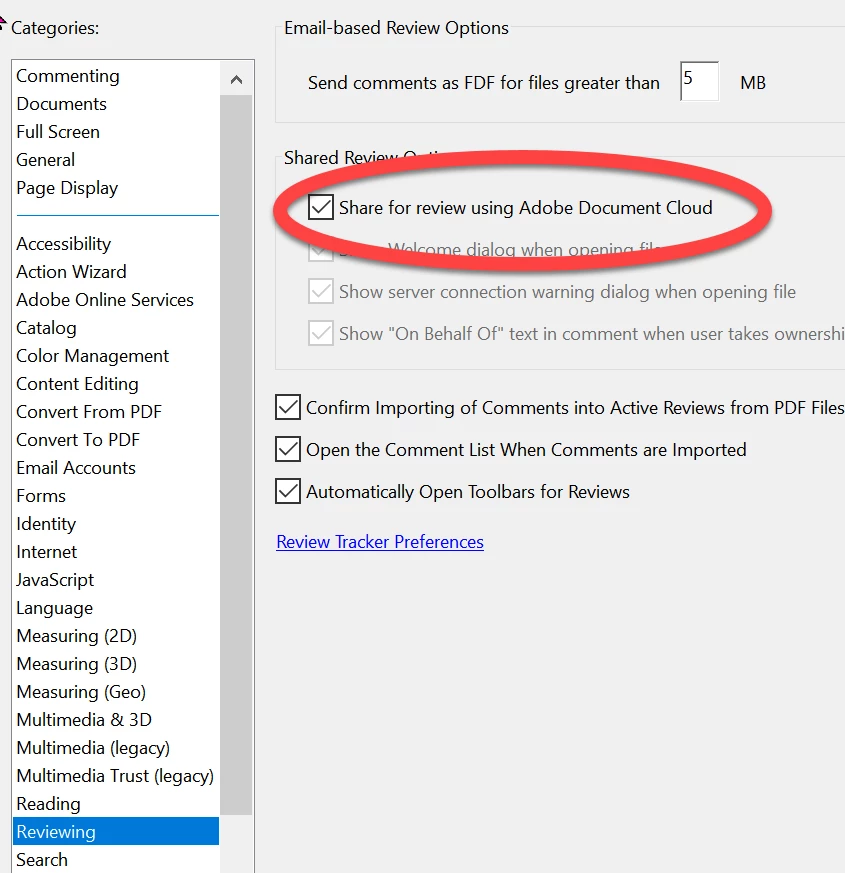Select the Documents category
Screen dimensions: 845x873
tap(61, 104)
